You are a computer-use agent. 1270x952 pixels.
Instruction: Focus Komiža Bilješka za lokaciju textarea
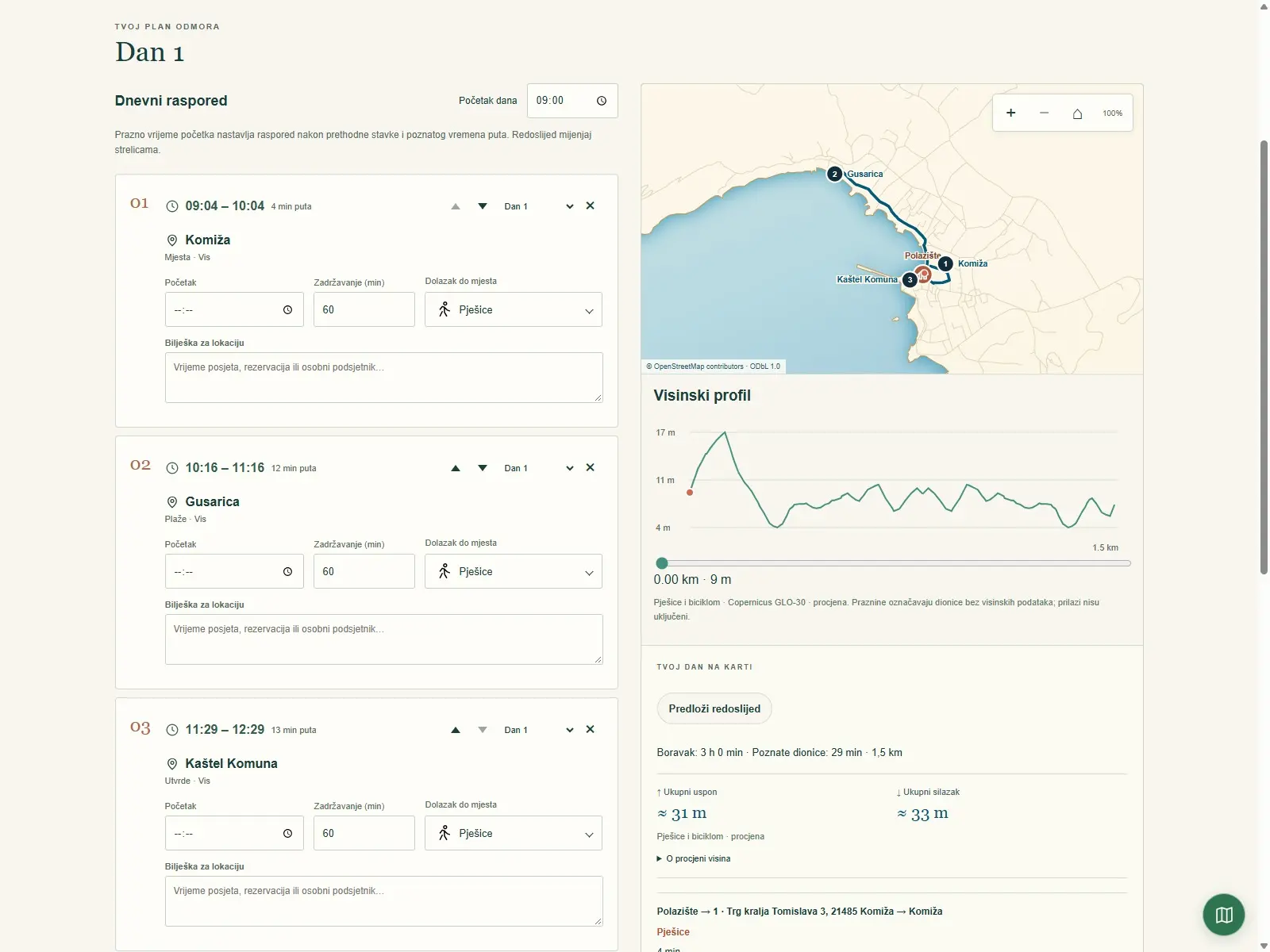click(384, 378)
